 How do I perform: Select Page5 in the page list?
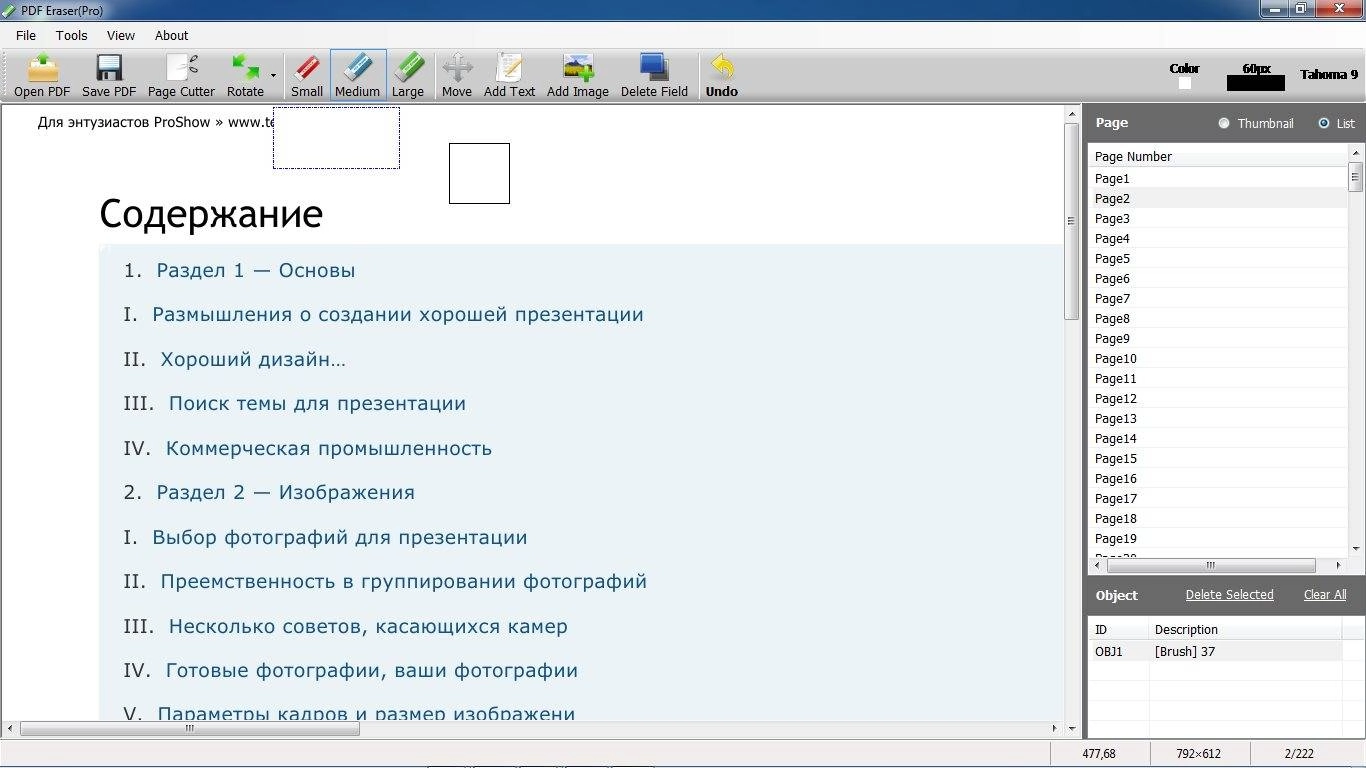coord(1218,258)
